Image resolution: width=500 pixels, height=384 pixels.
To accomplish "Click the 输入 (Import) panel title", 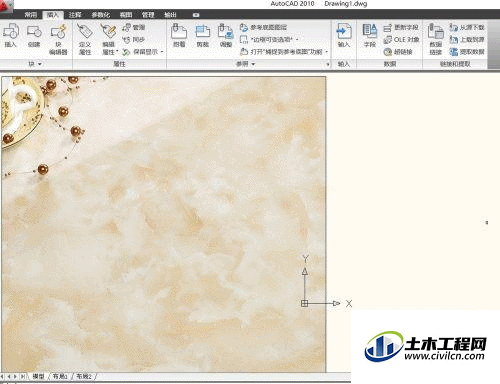I will (344, 64).
